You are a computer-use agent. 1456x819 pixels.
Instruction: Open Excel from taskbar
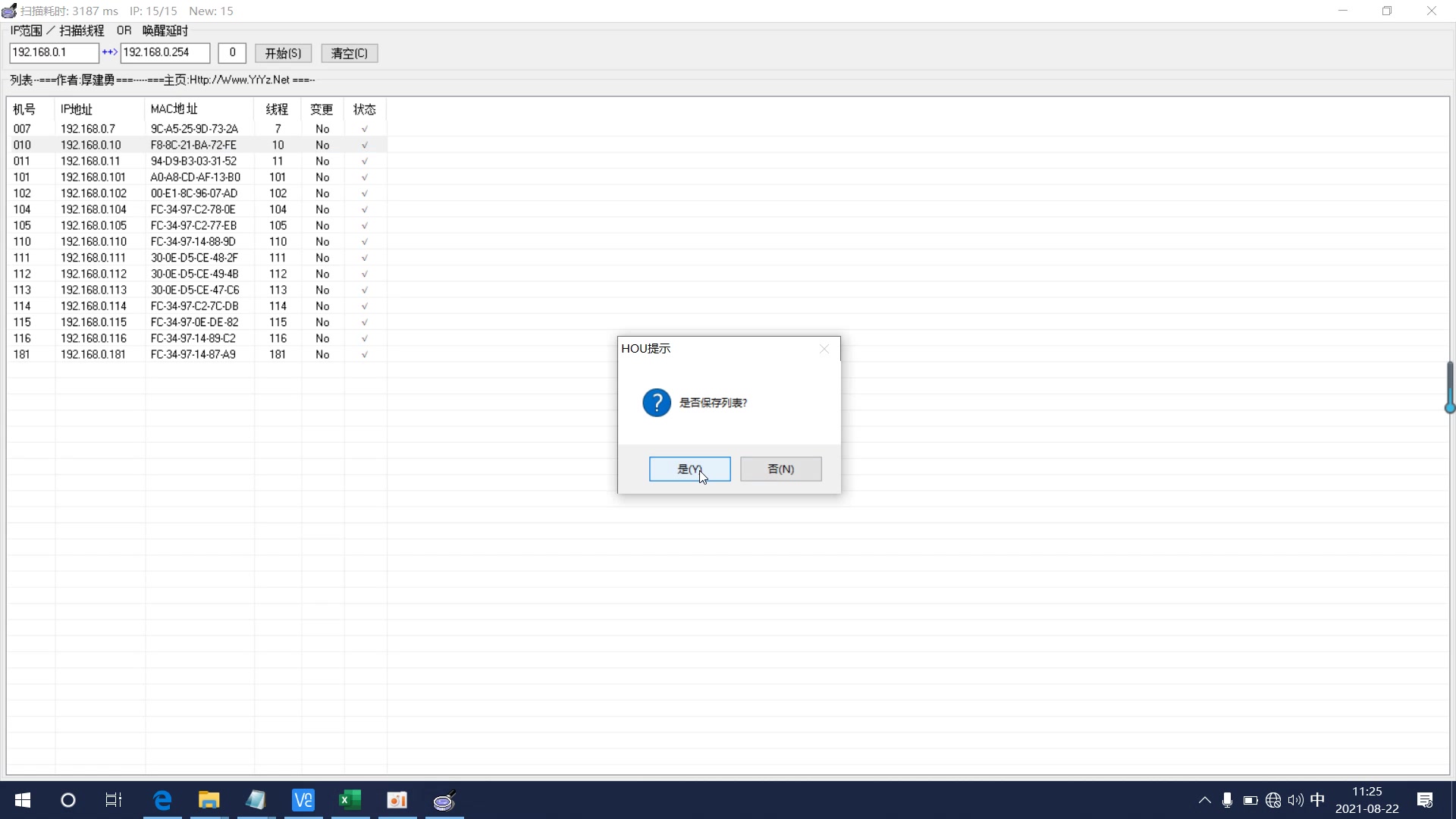click(x=350, y=800)
